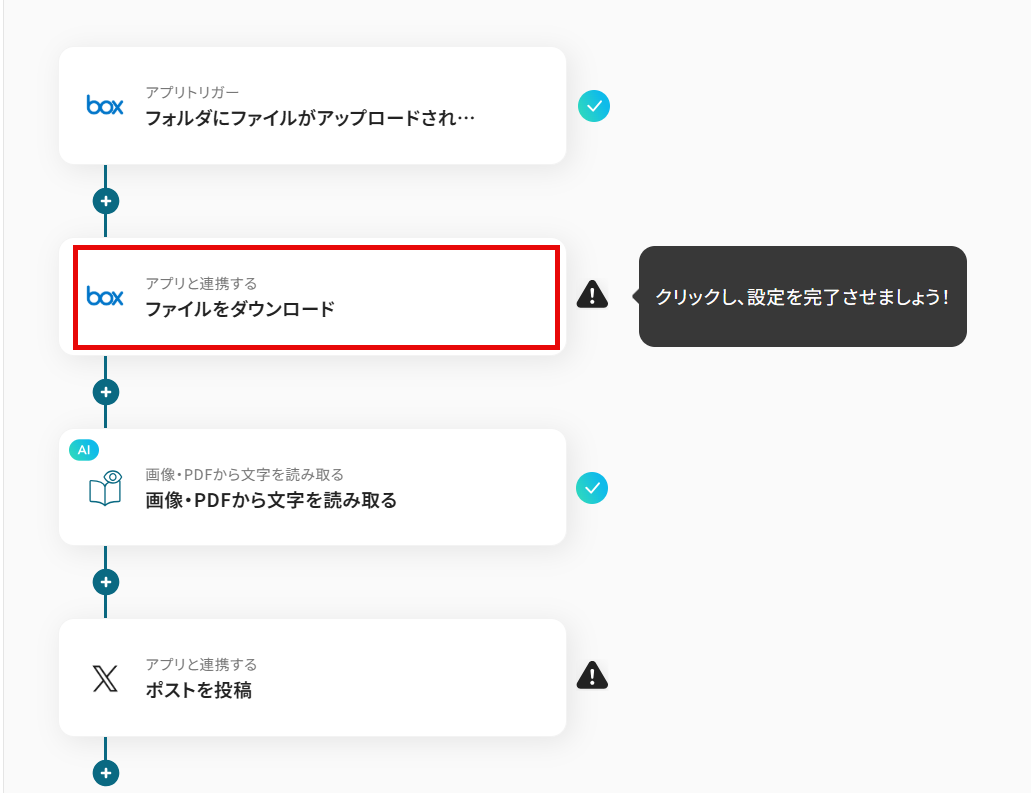Click the book-and-eye OCR icon

(105, 487)
